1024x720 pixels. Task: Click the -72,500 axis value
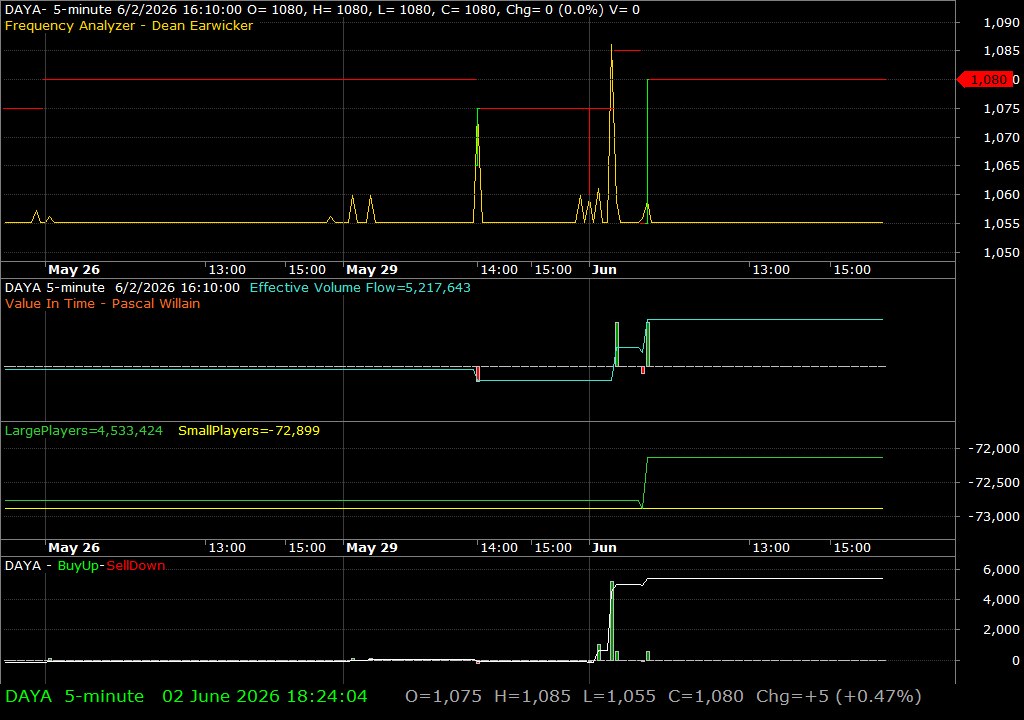pyautogui.click(x=993, y=483)
